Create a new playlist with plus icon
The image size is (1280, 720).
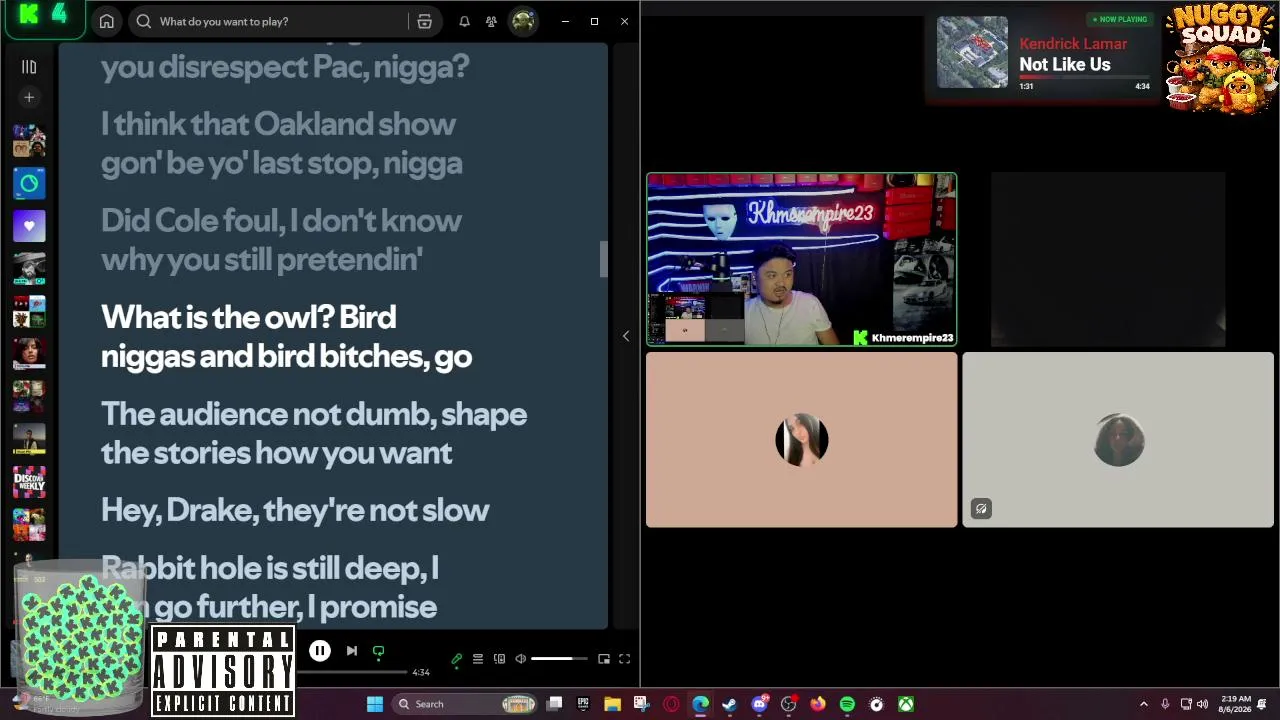pyautogui.click(x=29, y=97)
